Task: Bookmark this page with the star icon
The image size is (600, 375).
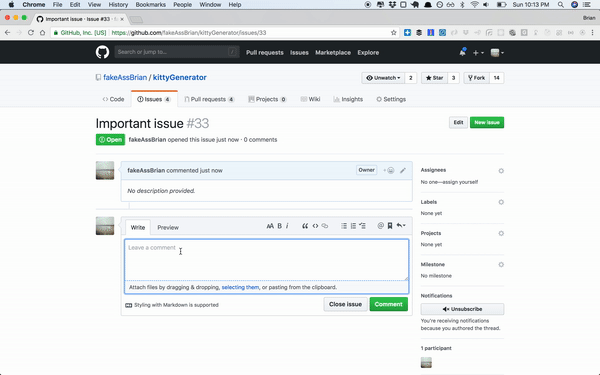Action: 393,33
